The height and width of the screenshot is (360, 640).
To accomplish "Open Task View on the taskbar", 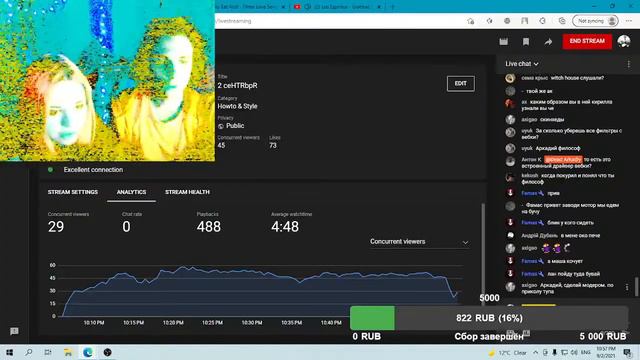I will click(48, 352).
